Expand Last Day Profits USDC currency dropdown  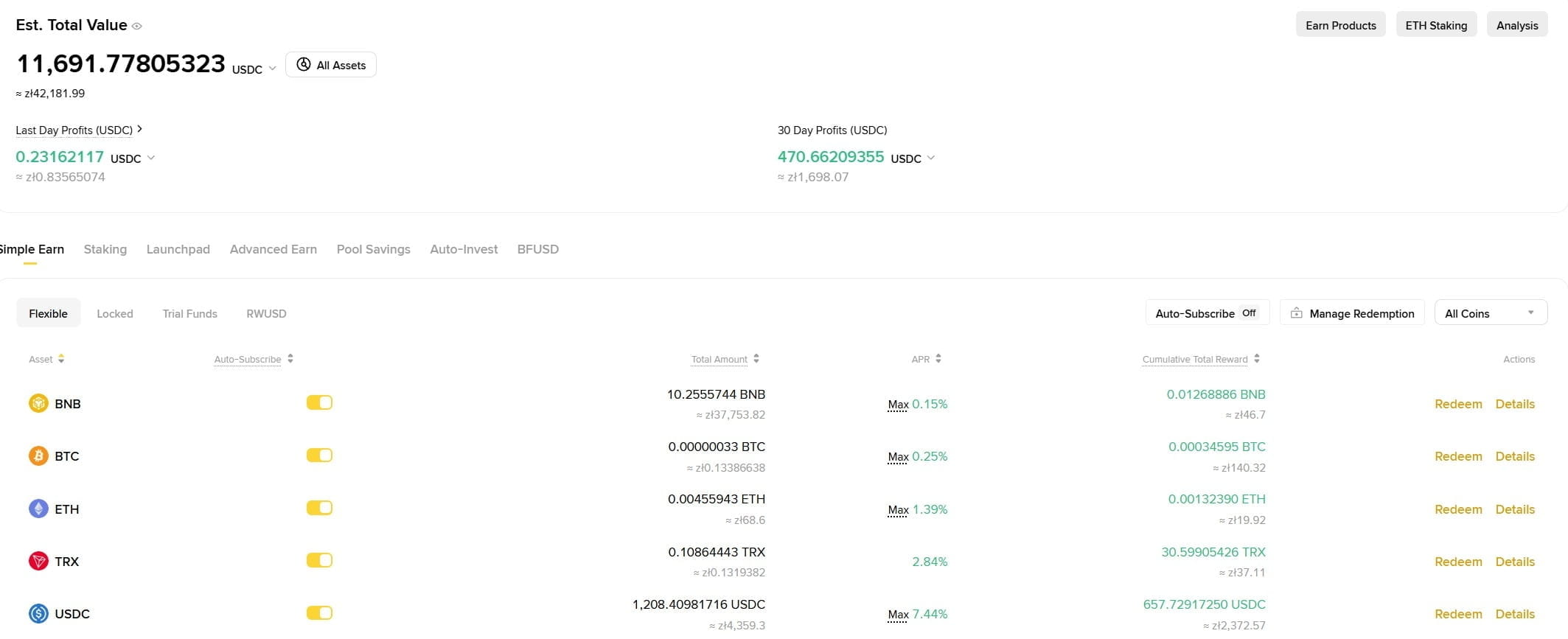click(x=133, y=158)
